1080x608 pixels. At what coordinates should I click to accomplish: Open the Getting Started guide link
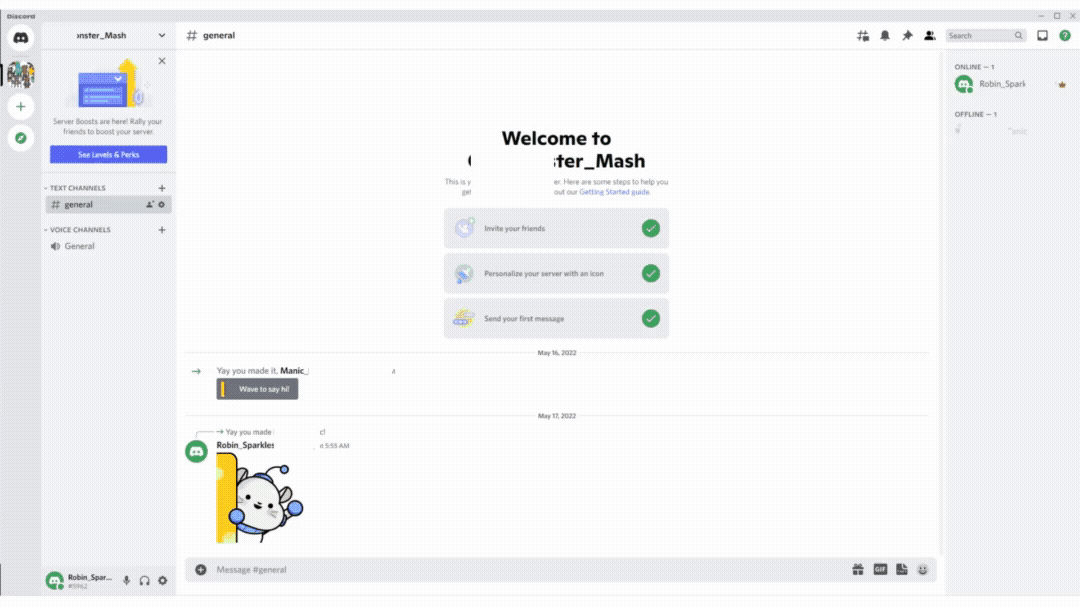pos(614,192)
